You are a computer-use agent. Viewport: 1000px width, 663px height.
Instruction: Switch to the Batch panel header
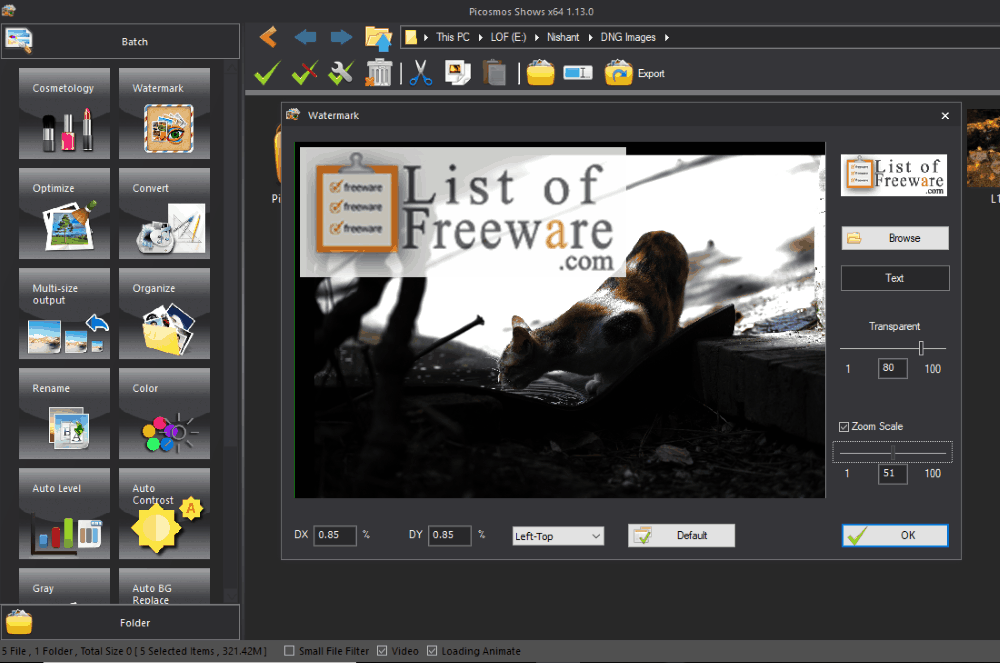121,41
